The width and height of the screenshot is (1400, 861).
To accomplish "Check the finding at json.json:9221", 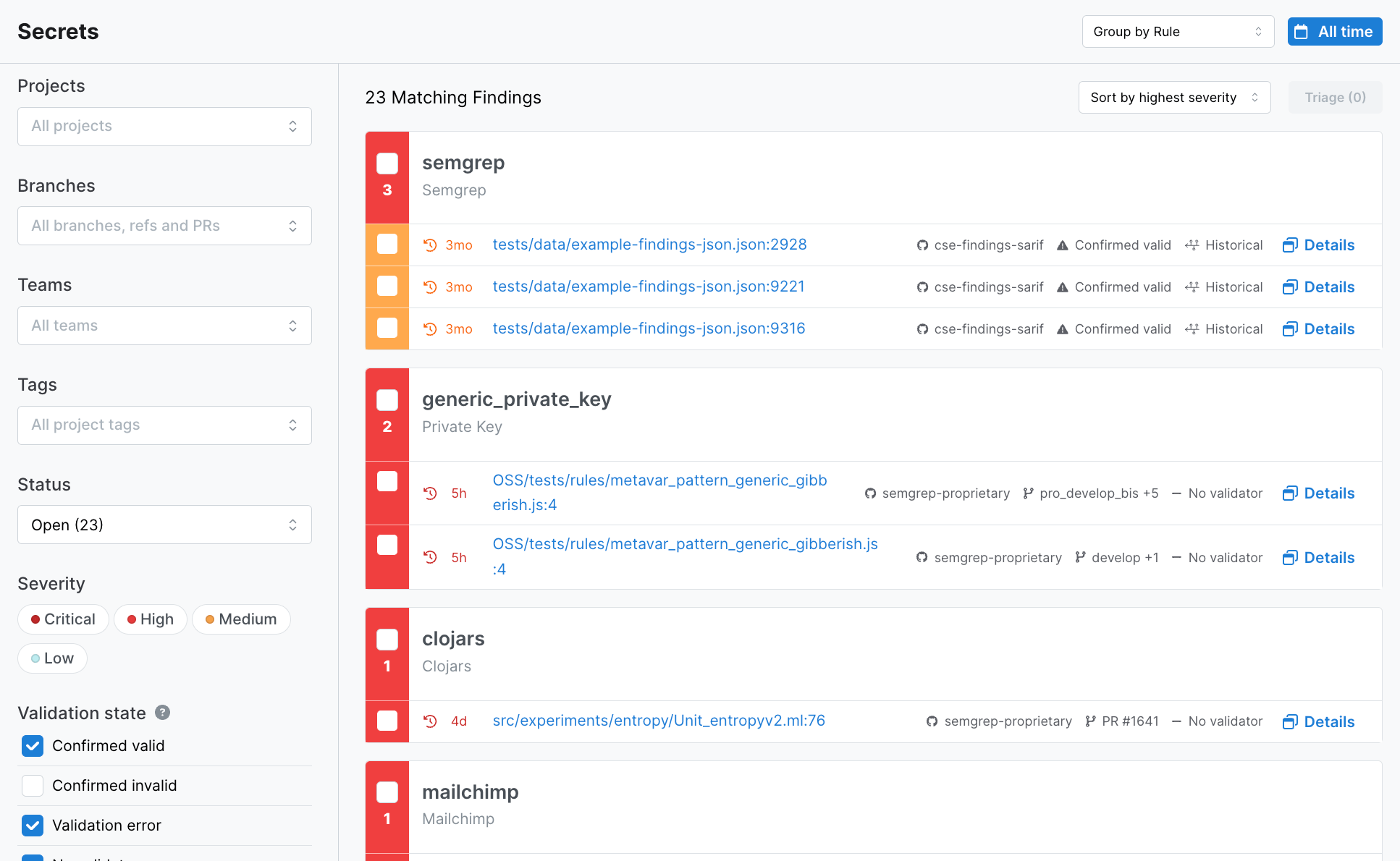I will click(387, 286).
